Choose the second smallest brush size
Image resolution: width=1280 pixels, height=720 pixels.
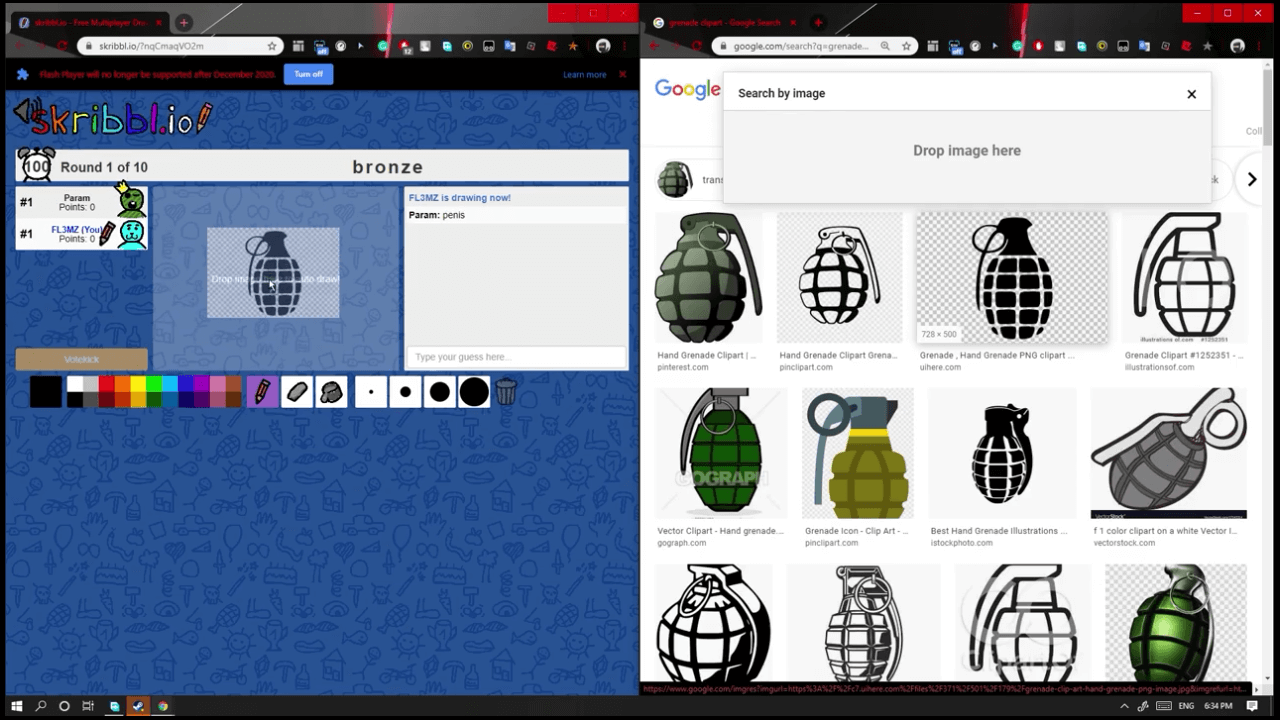tap(405, 392)
